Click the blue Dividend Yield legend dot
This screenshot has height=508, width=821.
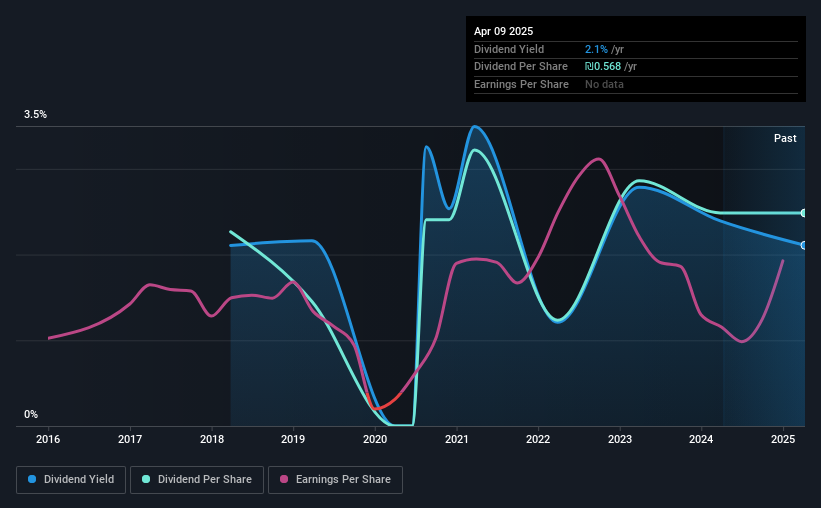[32, 479]
